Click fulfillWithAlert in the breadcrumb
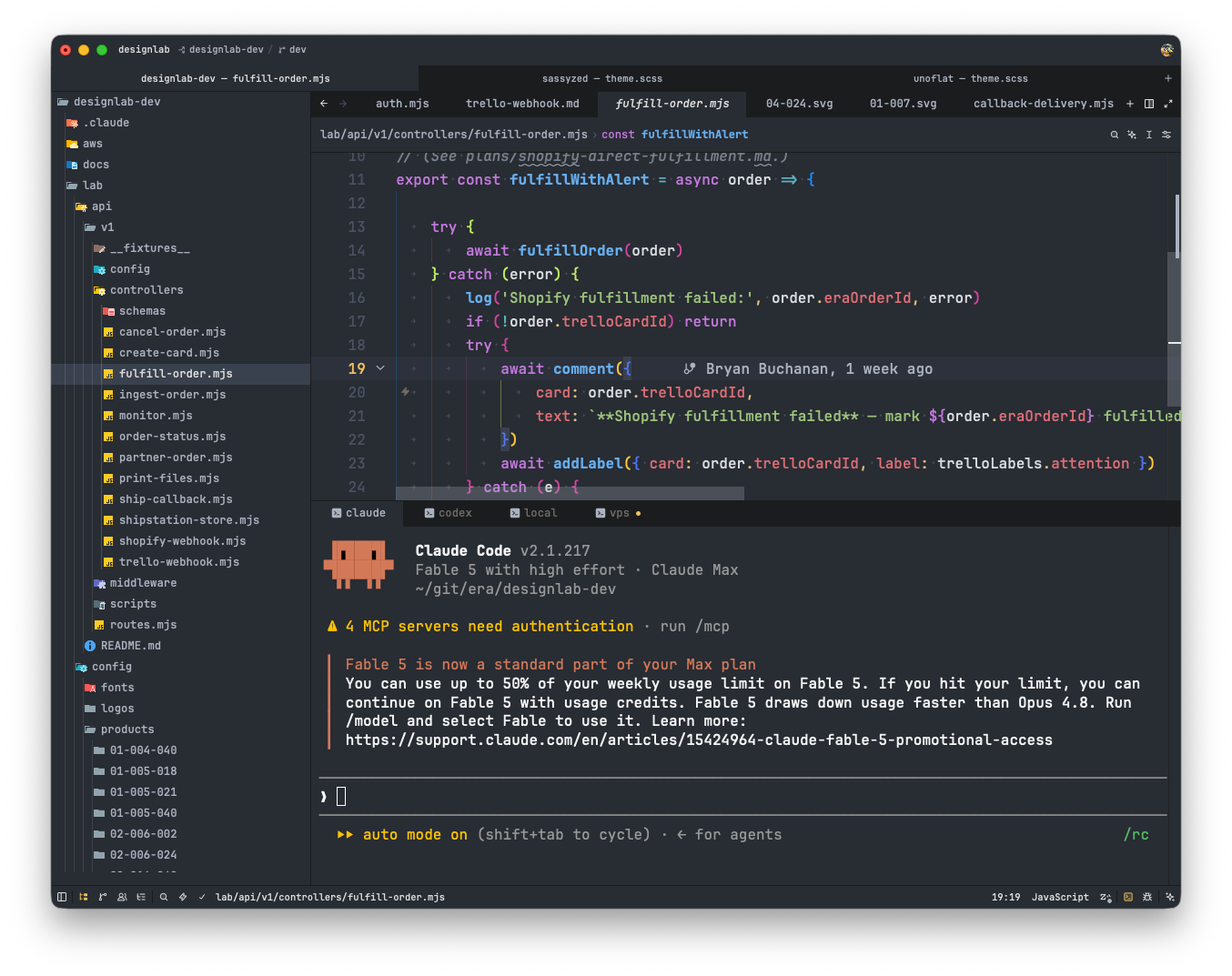 pos(694,135)
